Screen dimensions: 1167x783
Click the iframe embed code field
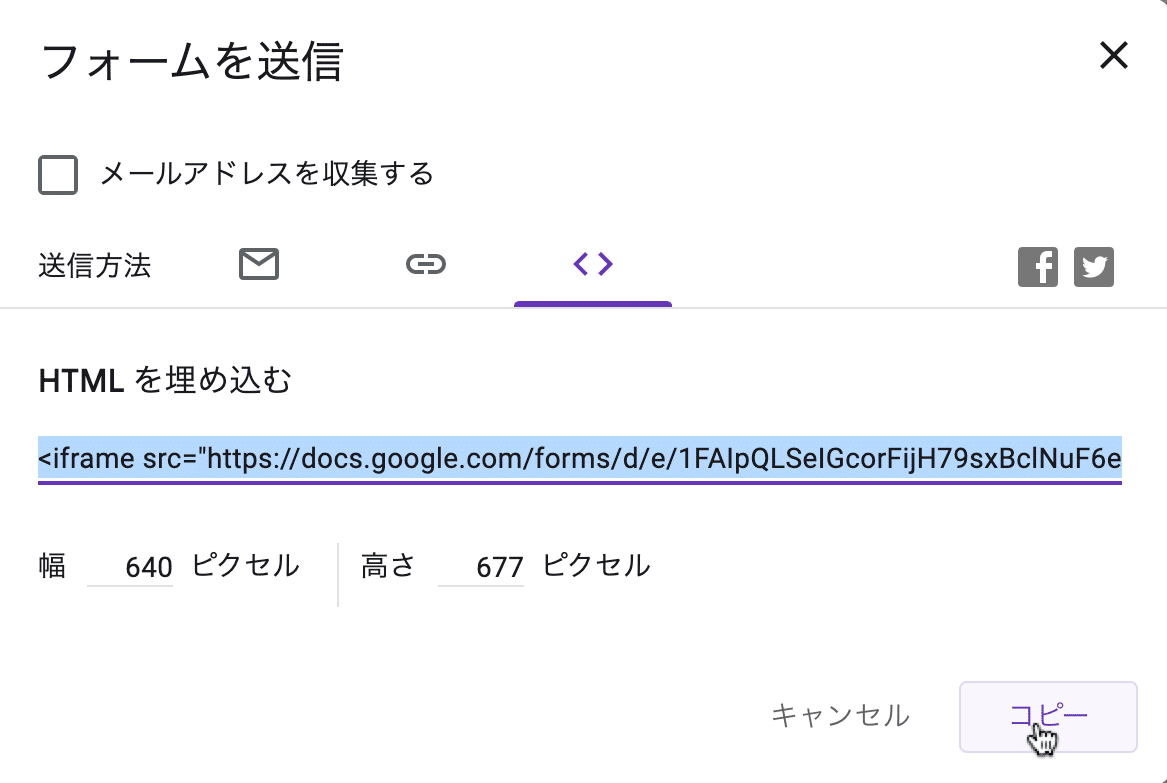[x=580, y=459]
